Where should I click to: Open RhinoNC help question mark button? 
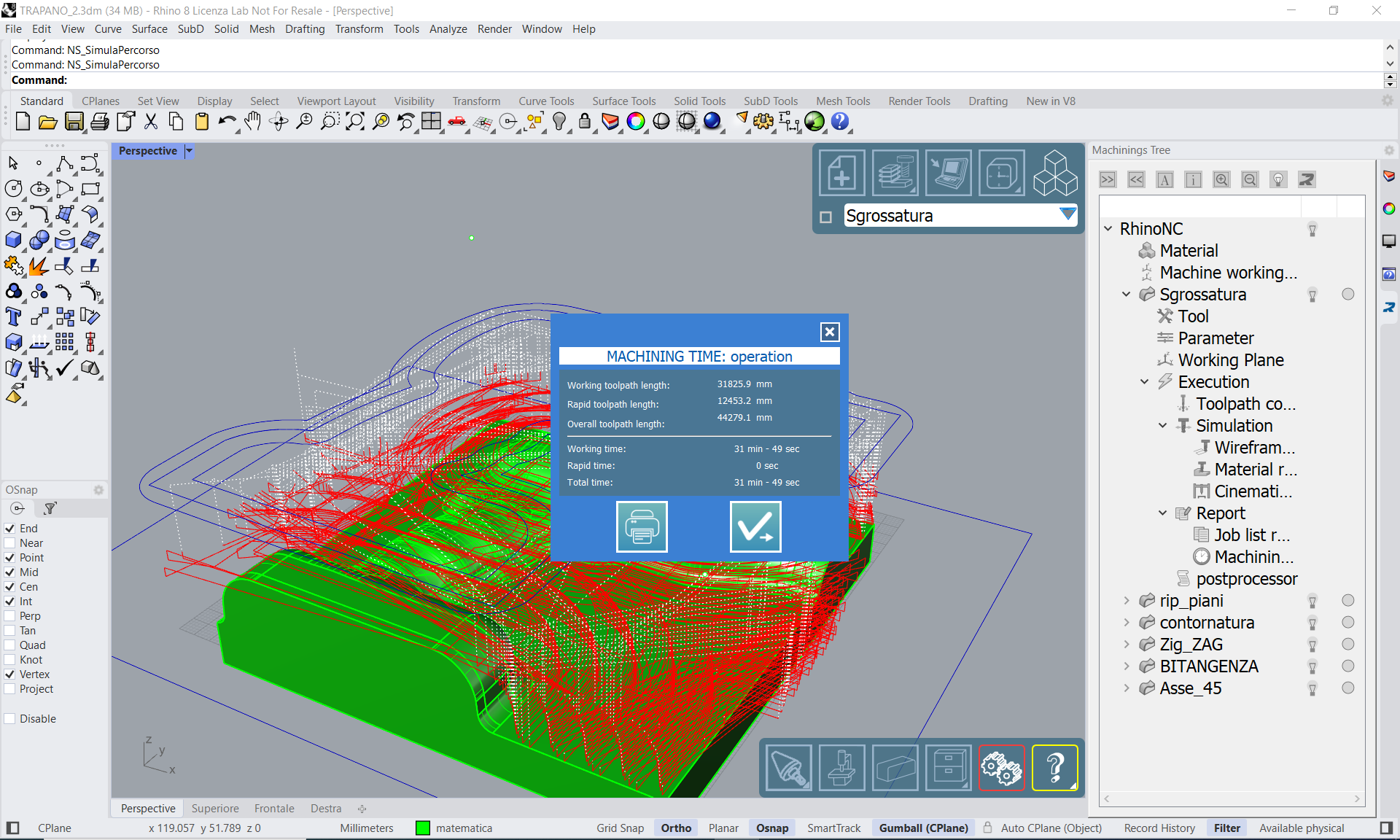tap(1055, 768)
